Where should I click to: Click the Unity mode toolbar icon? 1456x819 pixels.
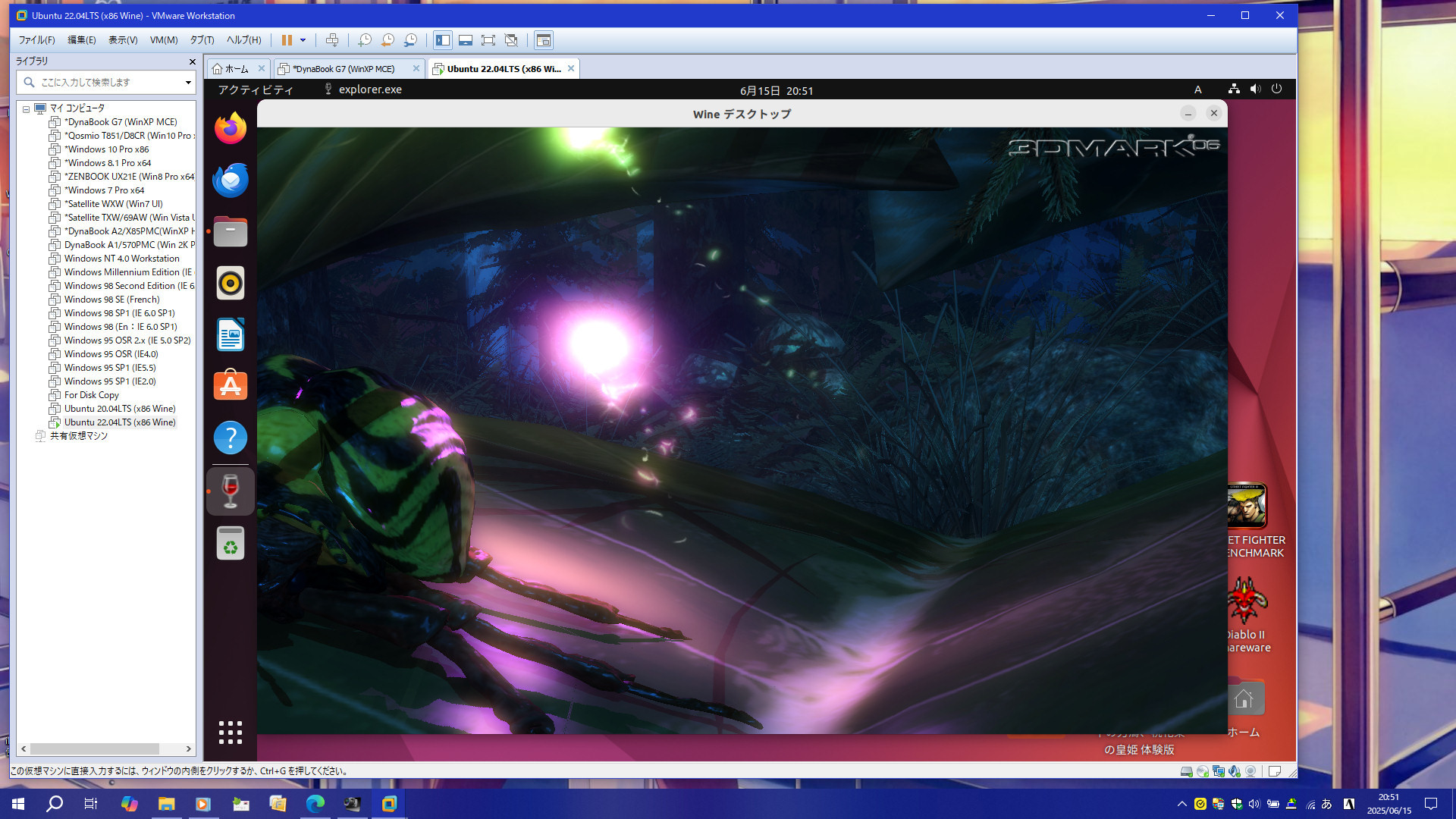(511, 40)
